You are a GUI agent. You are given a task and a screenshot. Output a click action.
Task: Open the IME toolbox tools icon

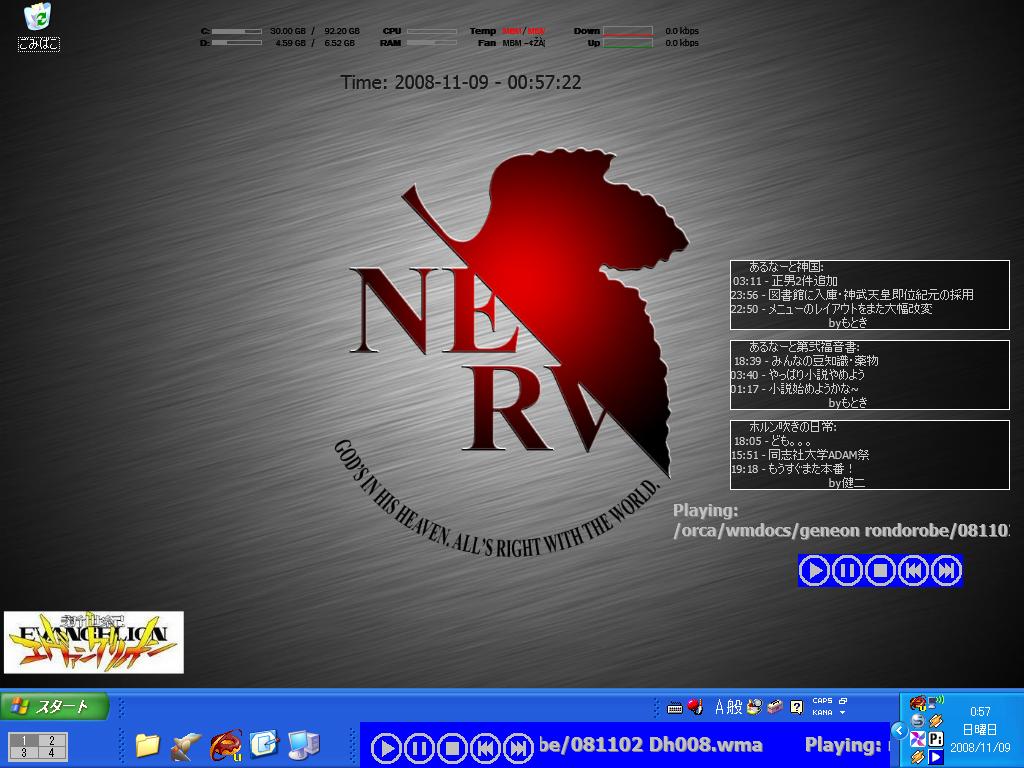(x=775, y=707)
